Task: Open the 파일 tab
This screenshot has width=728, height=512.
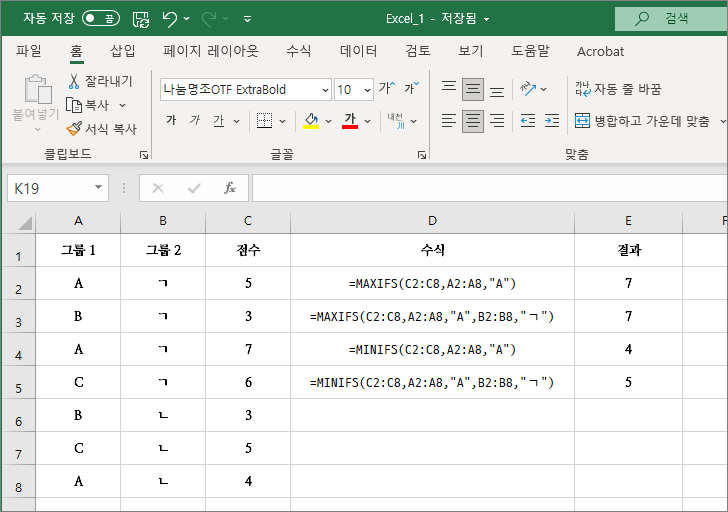Action: point(29,51)
